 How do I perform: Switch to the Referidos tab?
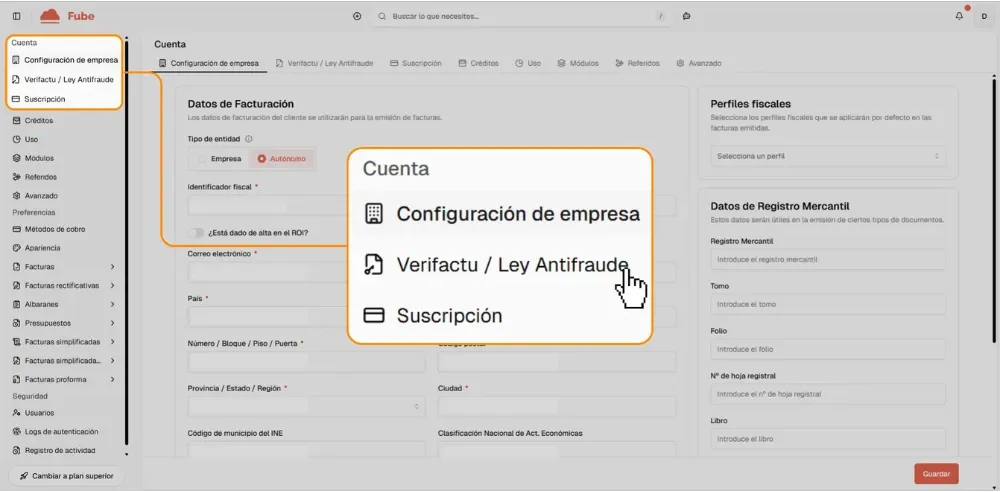[x=637, y=63]
